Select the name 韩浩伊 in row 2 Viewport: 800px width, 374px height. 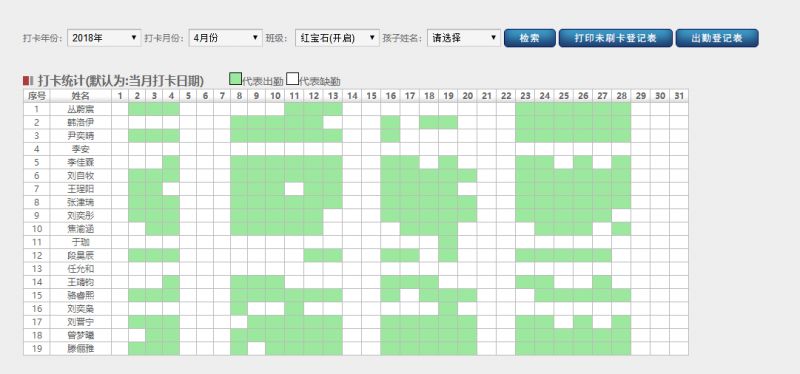(x=81, y=122)
